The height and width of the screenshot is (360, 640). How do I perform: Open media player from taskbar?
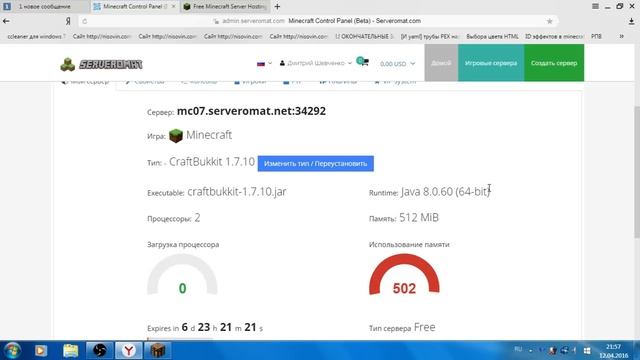tap(41, 351)
